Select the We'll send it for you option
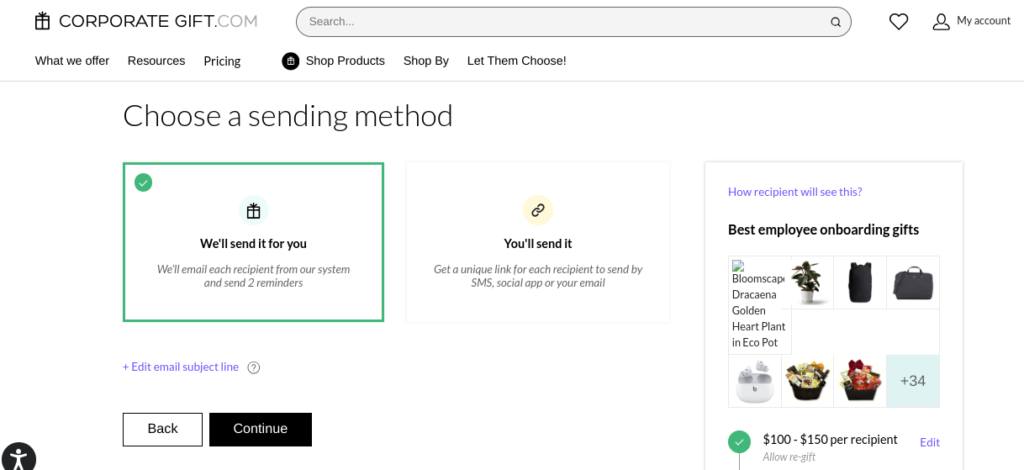Screen dimensions: 1024x470 pyautogui.click(x=253, y=242)
